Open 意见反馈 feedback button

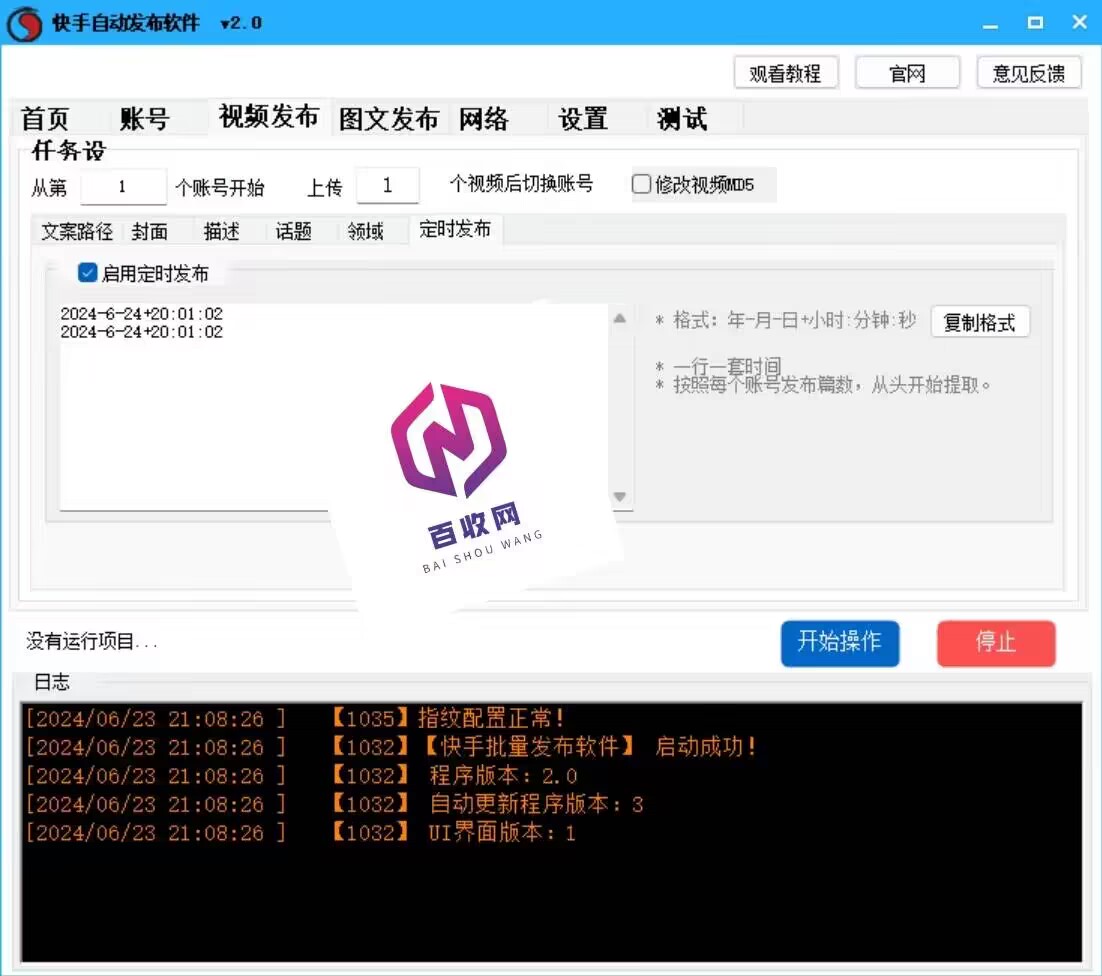click(1029, 73)
